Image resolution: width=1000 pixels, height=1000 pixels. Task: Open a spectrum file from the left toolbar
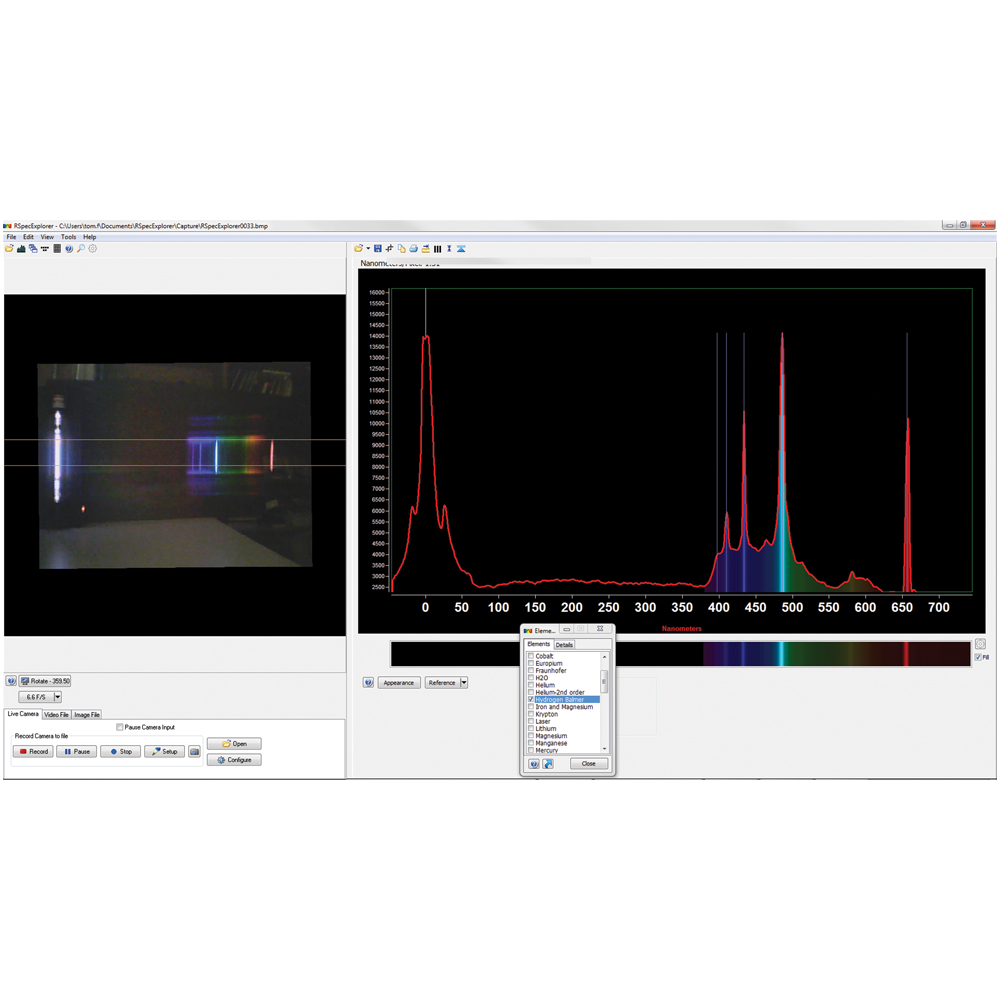[10, 248]
